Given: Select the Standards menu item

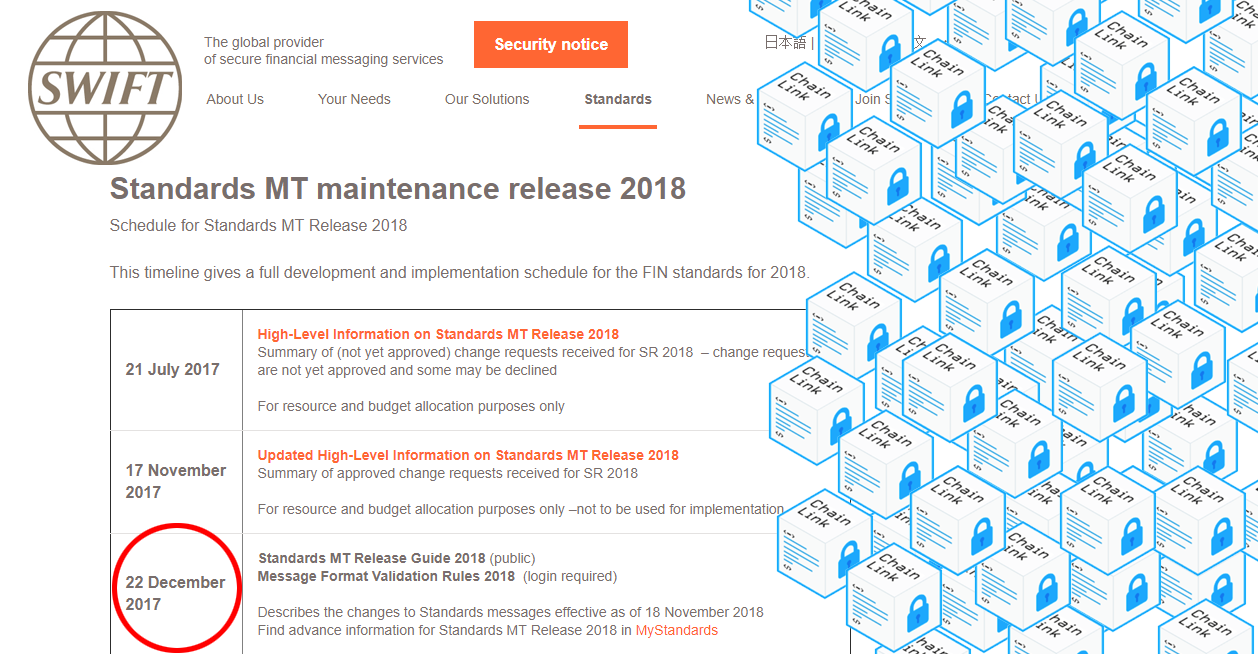Looking at the screenshot, I should pyautogui.click(x=618, y=99).
